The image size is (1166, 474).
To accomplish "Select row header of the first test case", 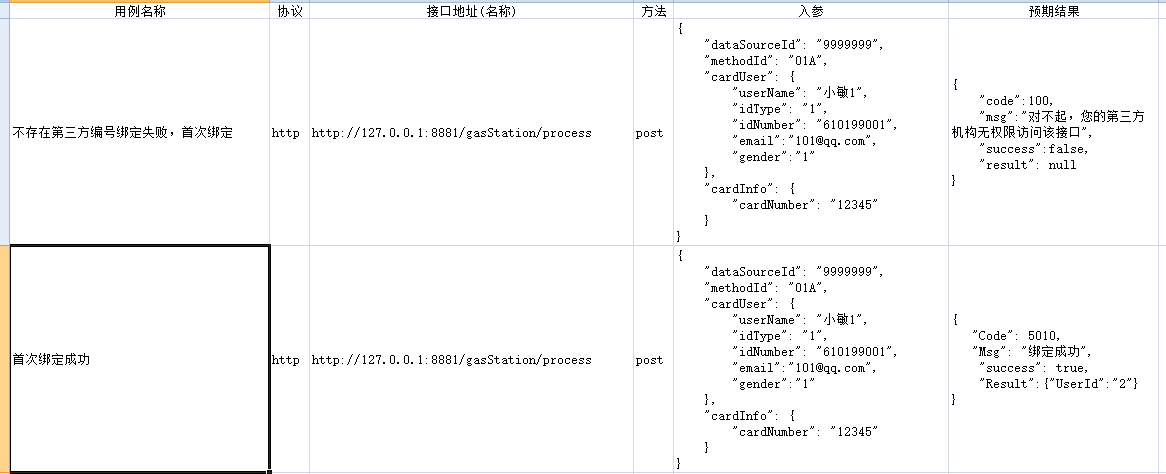I will point(4,132).
